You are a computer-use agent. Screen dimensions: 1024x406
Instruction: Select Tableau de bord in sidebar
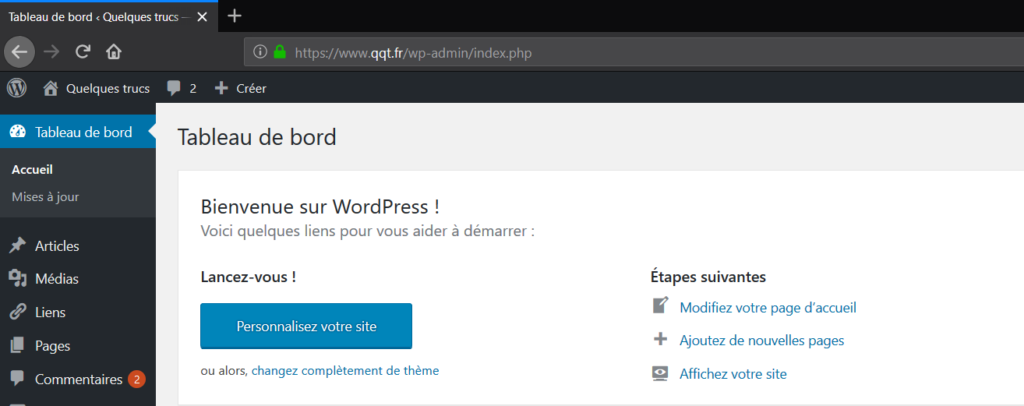click(x=82, y=132)
